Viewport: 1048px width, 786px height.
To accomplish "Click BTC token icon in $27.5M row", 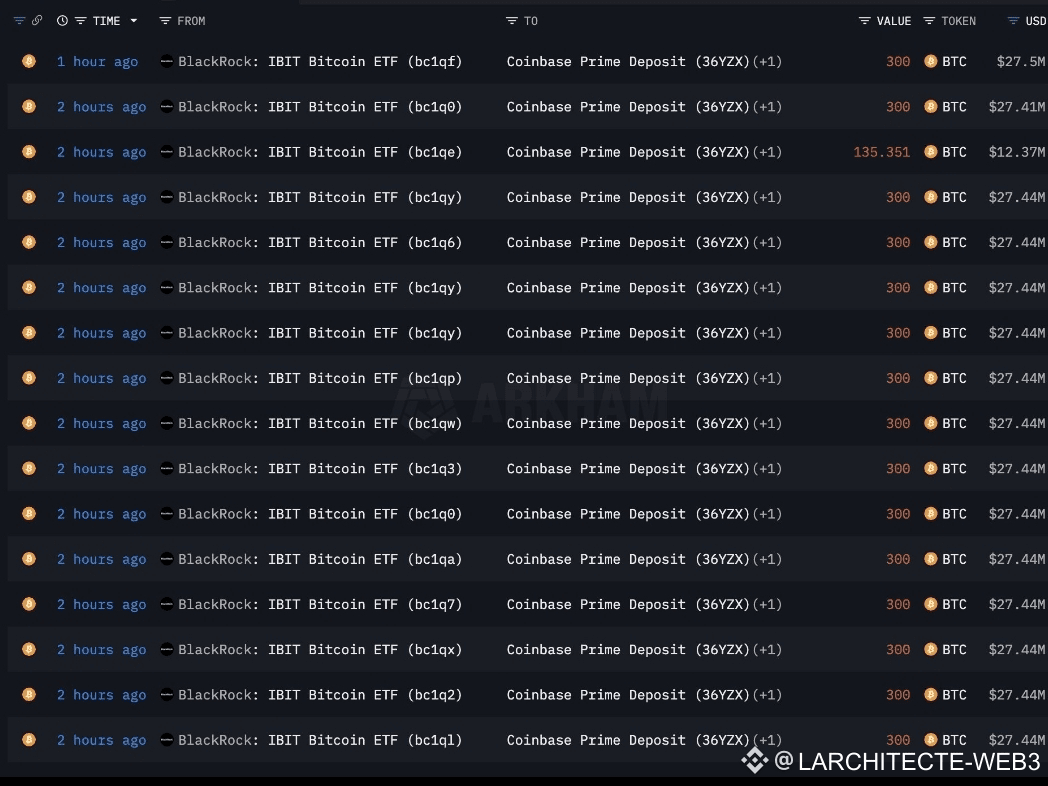I will tap(930, 61).
